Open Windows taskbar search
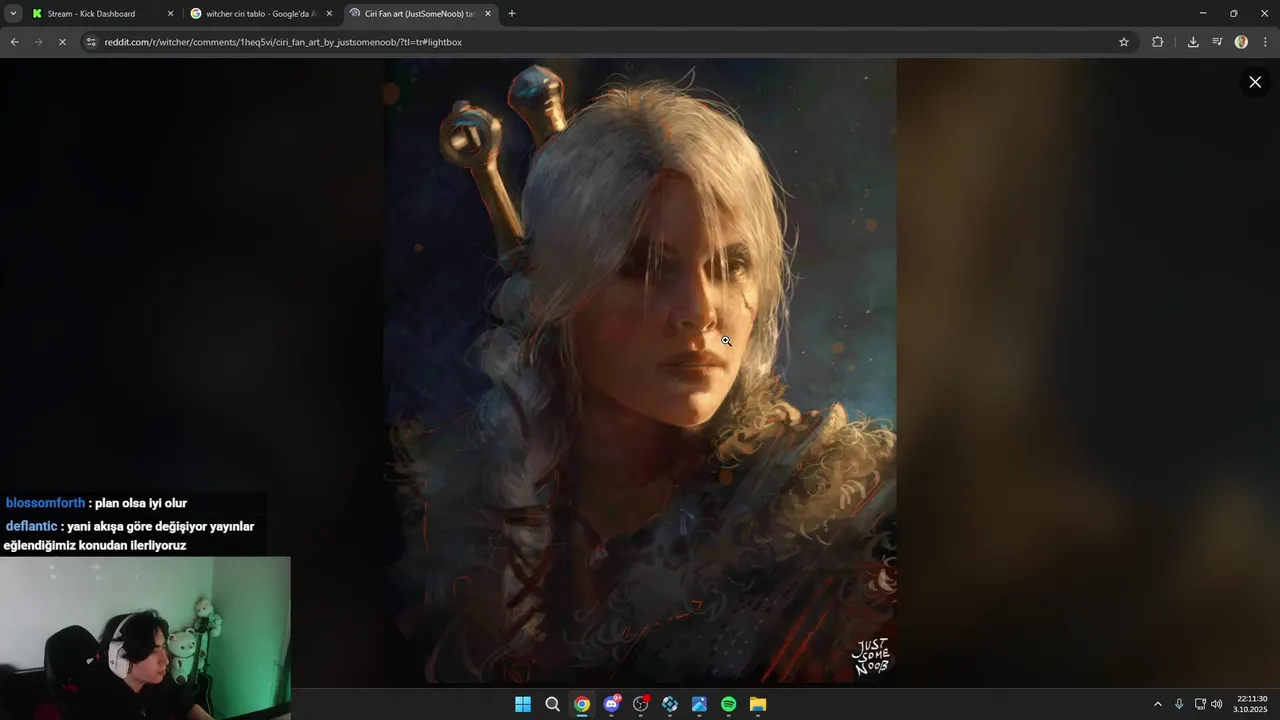Screen dimensions: 1280x720 [552, 704]
